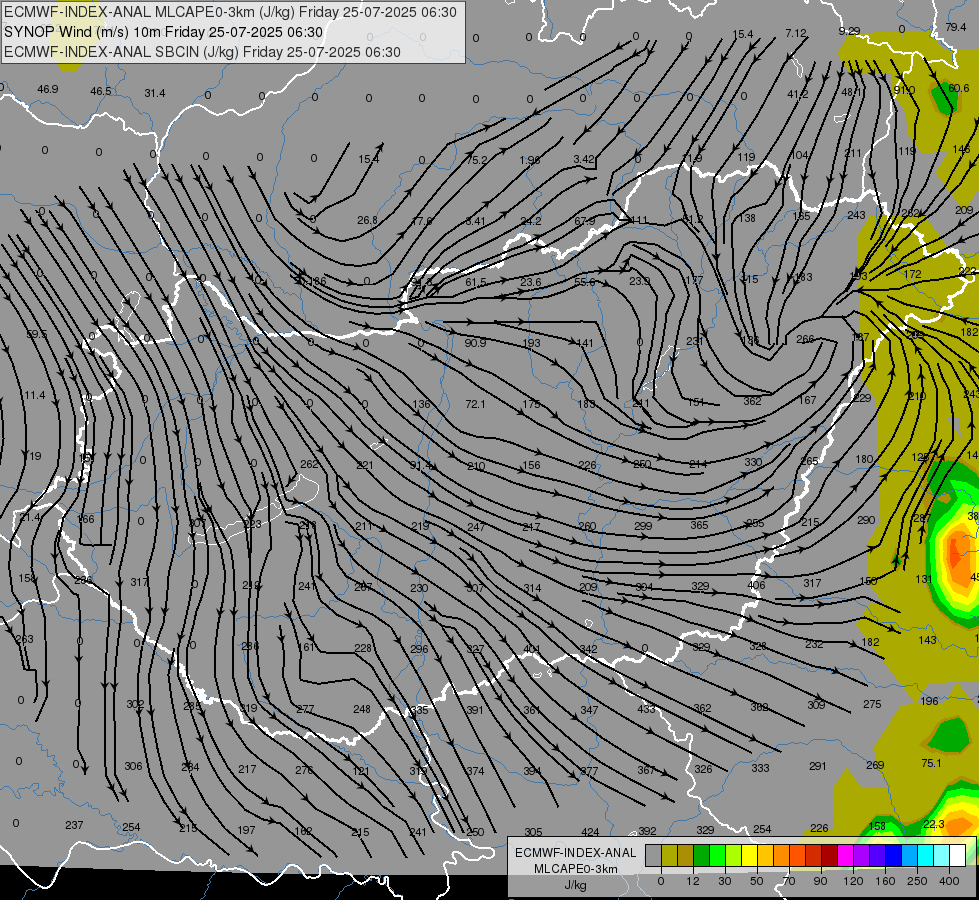This screenshot has height=900, width=979.
Task: Click the legend tick label 12
Action: 692,881
